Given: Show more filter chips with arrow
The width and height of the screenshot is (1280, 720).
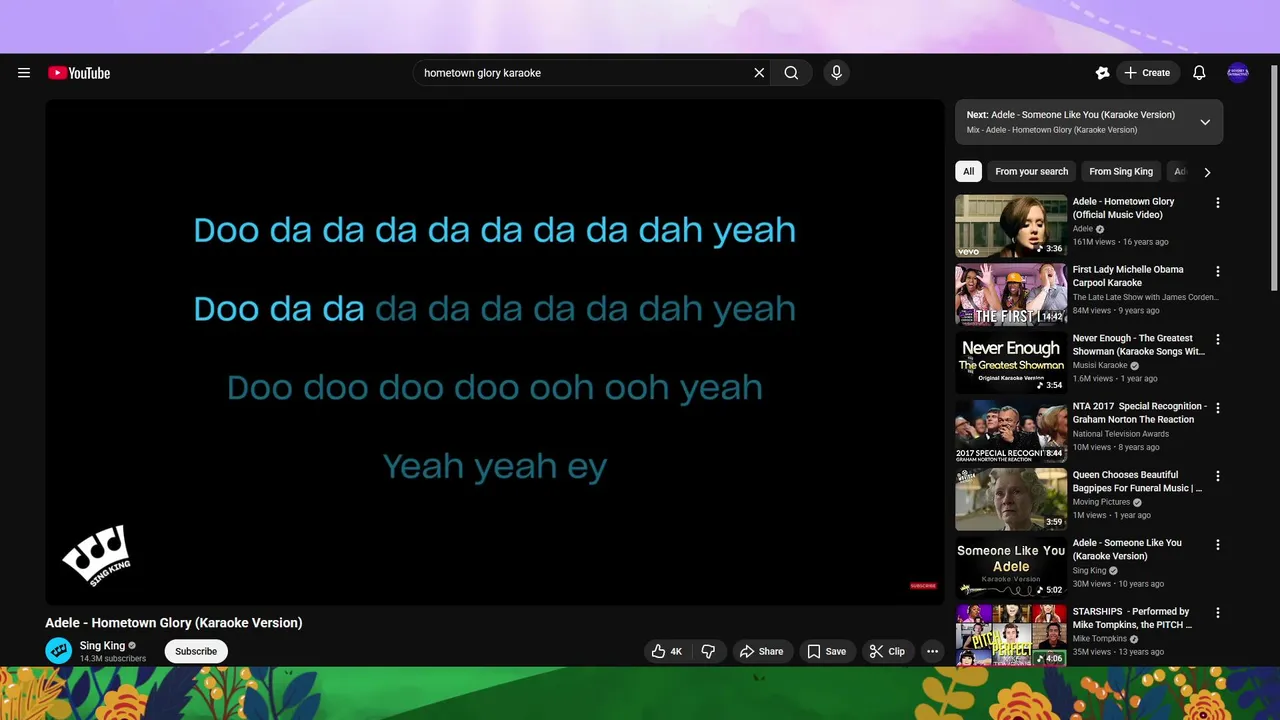Looking at the screenshot, I should (1207, 172).
